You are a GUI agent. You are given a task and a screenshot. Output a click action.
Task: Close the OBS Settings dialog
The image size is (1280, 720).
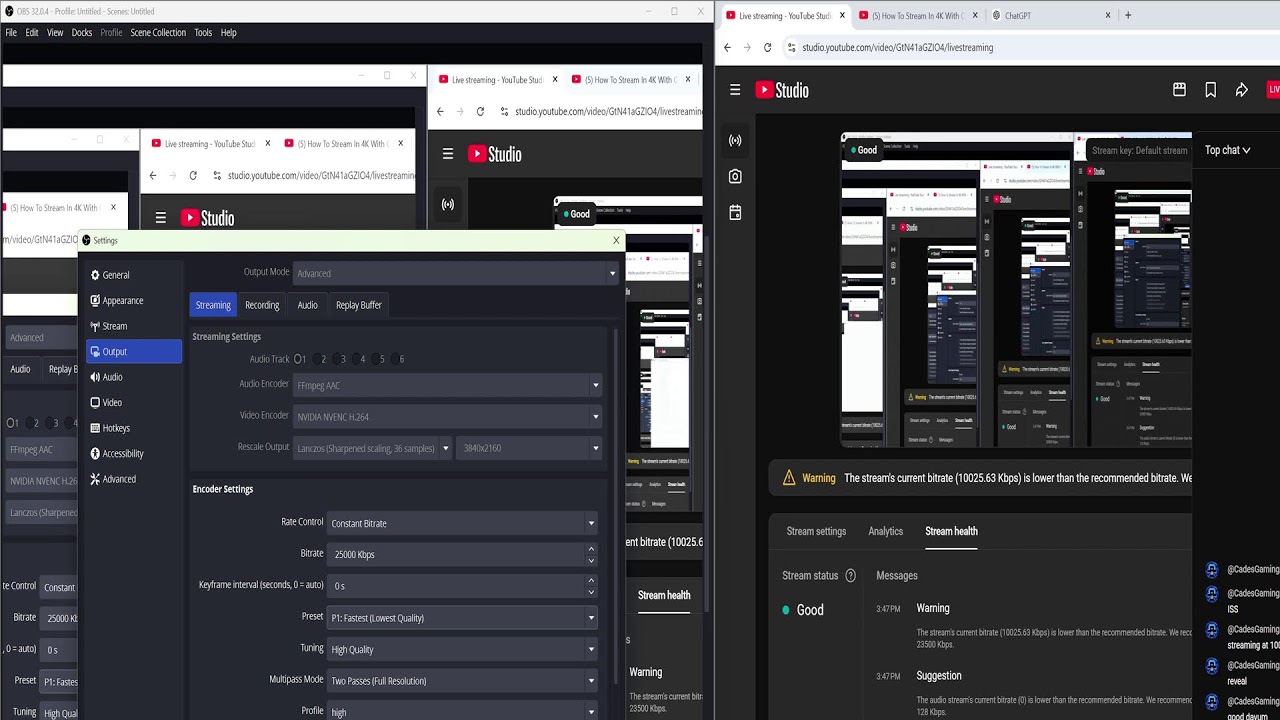pos(616,240)
